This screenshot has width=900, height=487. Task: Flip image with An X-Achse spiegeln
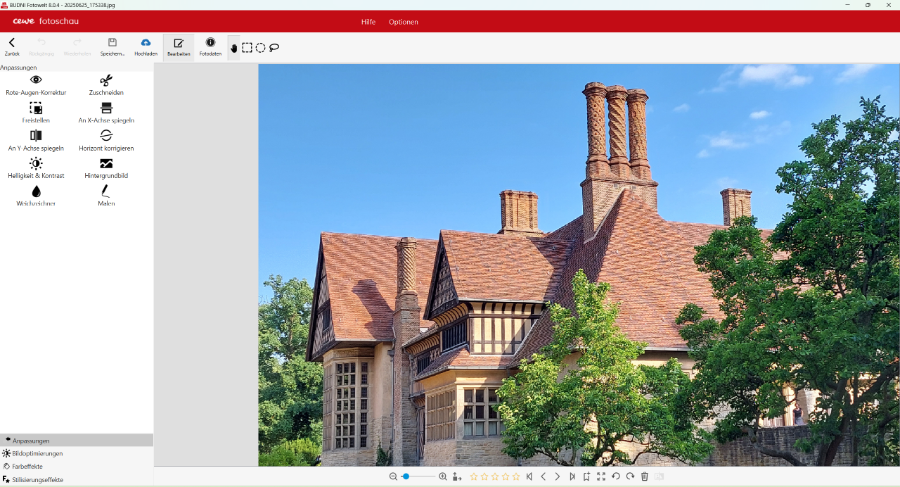(x=106, y=112)
